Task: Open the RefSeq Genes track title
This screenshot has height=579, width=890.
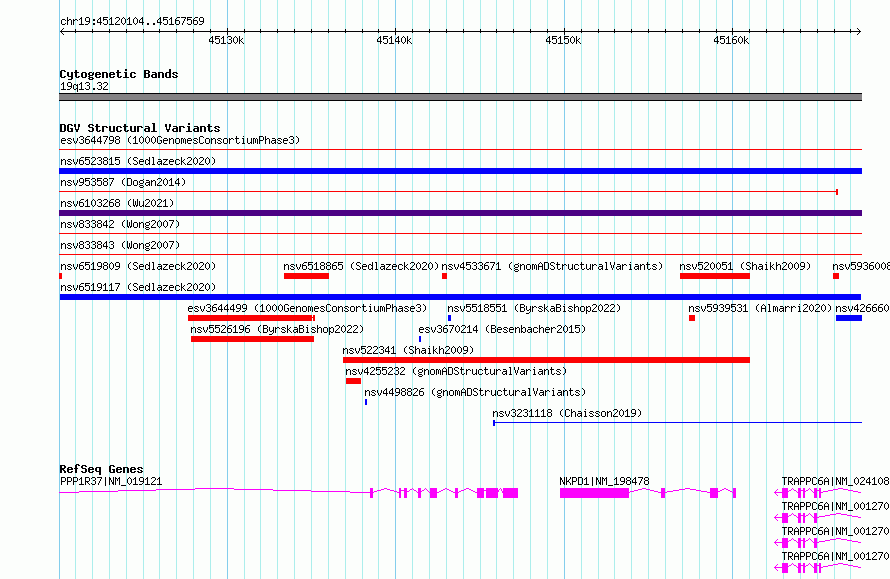Action: pyautogui.click(x=102, y=469)
